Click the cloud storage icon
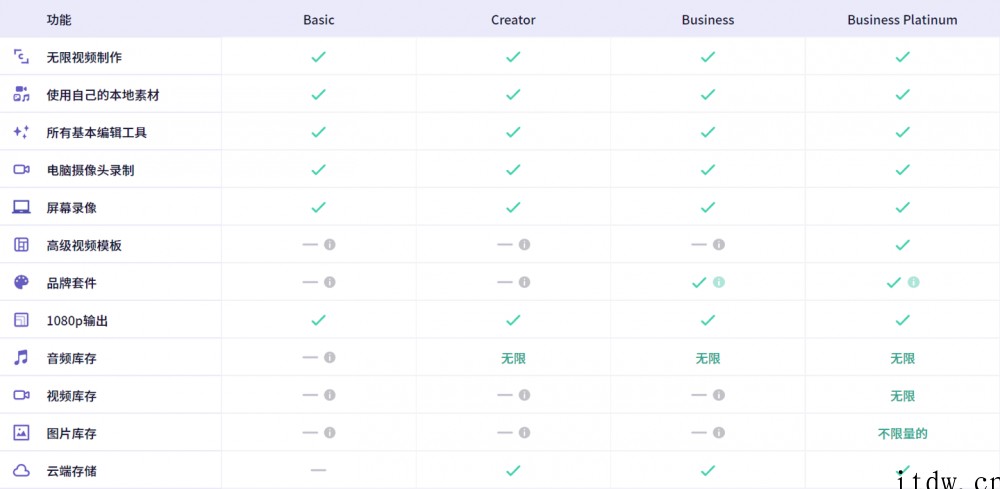1000x489 pixels. (22, 471)
